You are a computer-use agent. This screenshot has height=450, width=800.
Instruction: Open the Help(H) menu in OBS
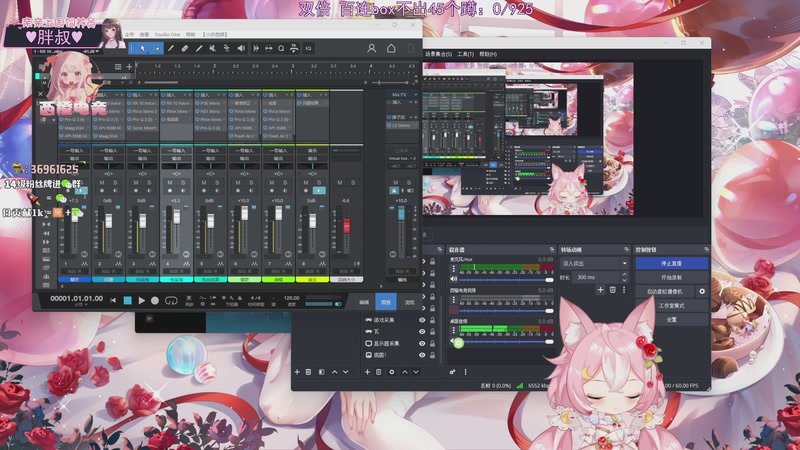tap(488, 54)
